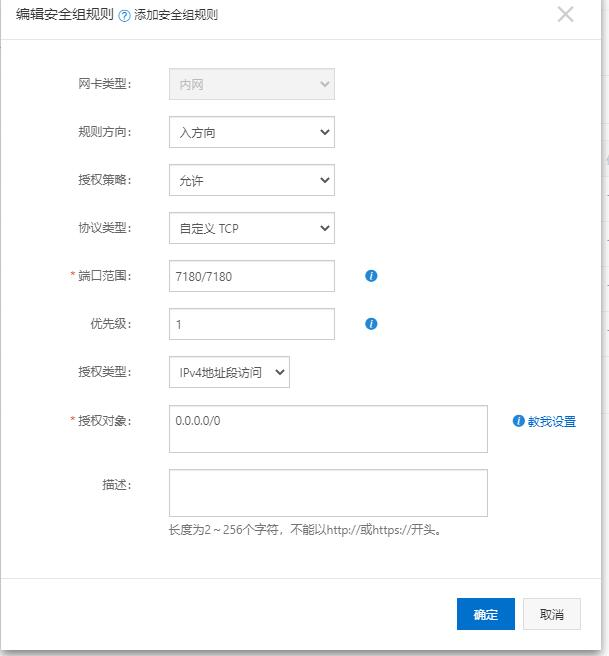Open the 网卡类型 dropdown showing 内网

[x=251, y=85]
